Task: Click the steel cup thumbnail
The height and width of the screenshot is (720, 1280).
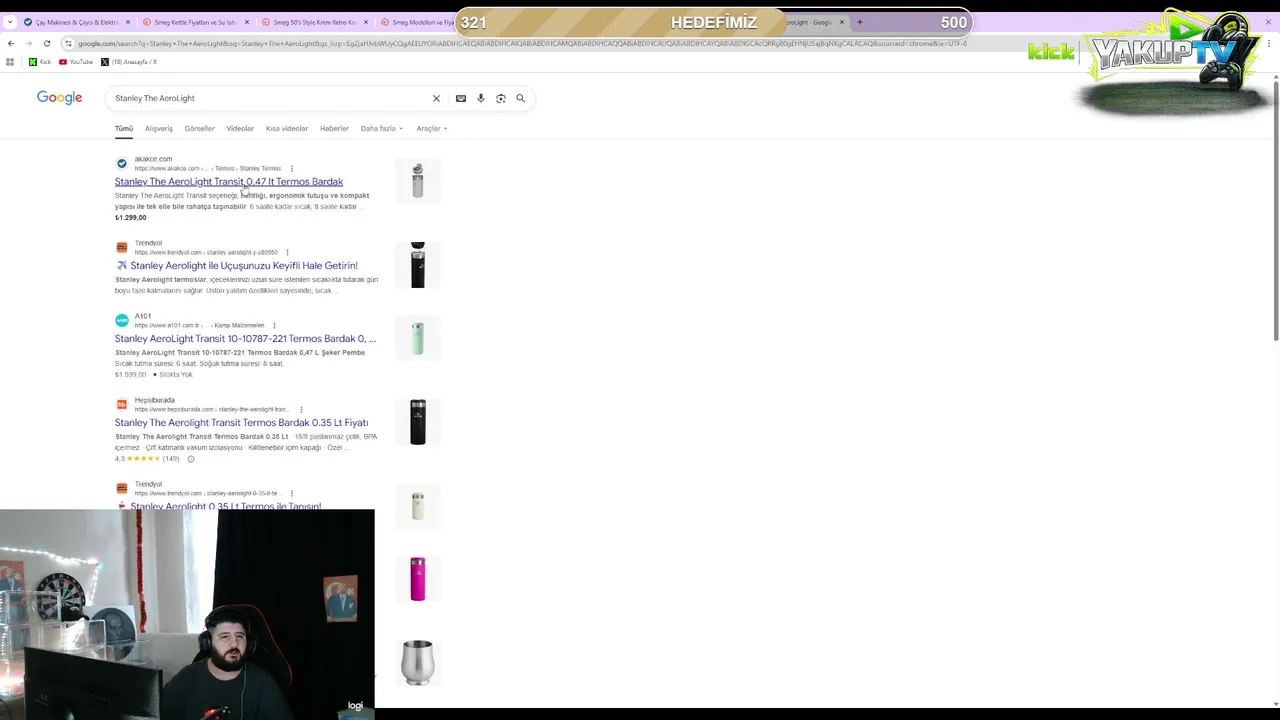Action: coord(418,663)
